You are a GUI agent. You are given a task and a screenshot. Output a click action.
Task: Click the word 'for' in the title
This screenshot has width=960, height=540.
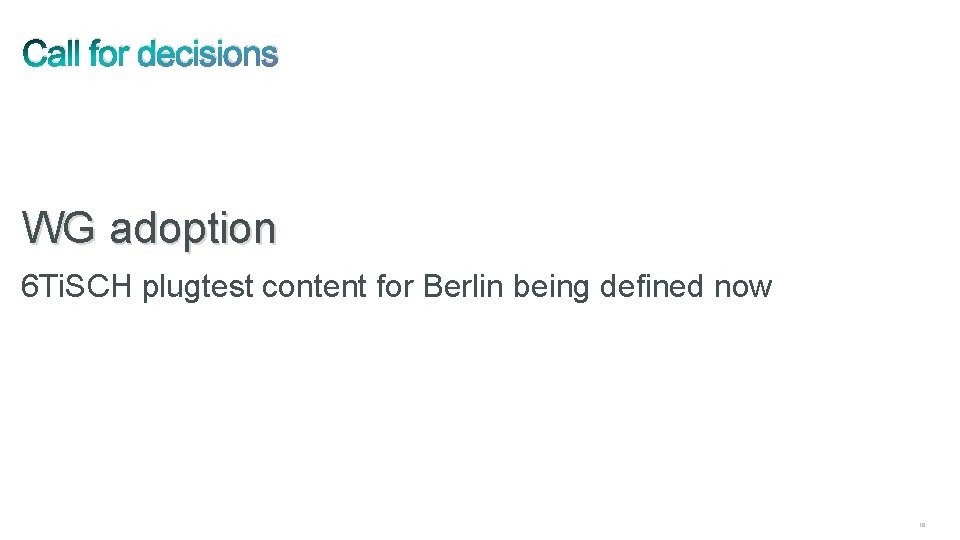coord(109,54)
